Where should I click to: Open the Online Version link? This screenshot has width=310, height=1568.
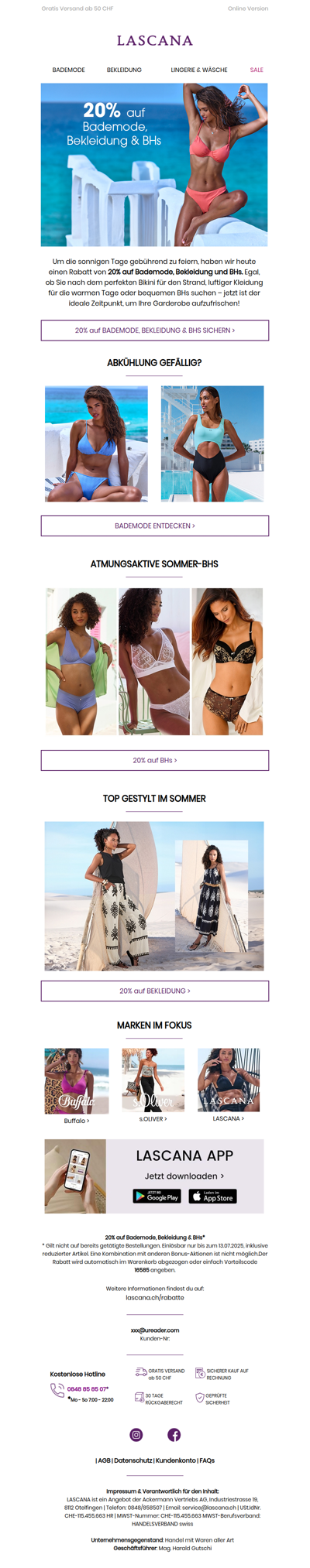(248, 9)
